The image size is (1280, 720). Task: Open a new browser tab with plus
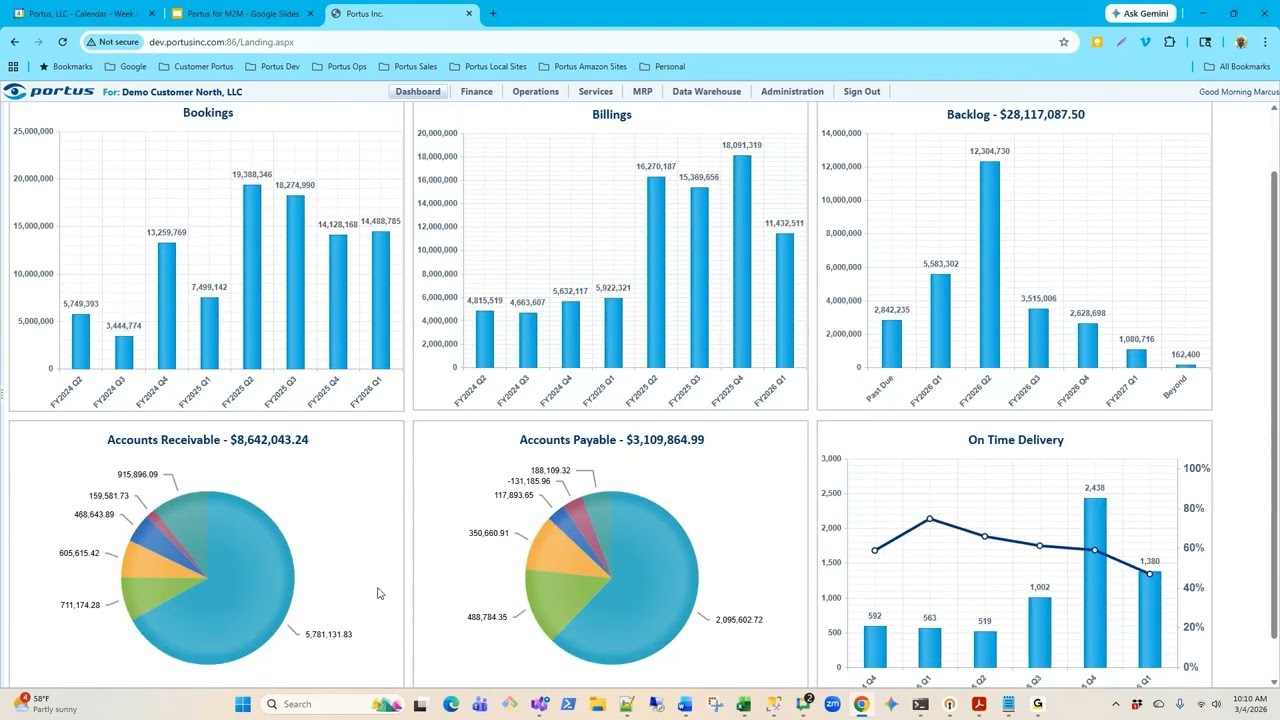click(x=493, y=14)
